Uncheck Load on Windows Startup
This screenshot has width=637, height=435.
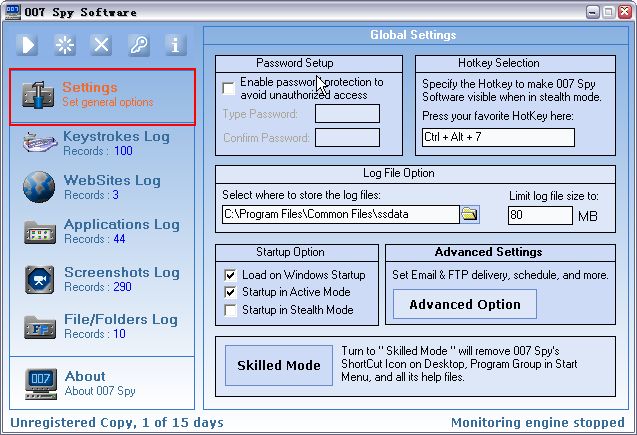[x=231, y=275]
